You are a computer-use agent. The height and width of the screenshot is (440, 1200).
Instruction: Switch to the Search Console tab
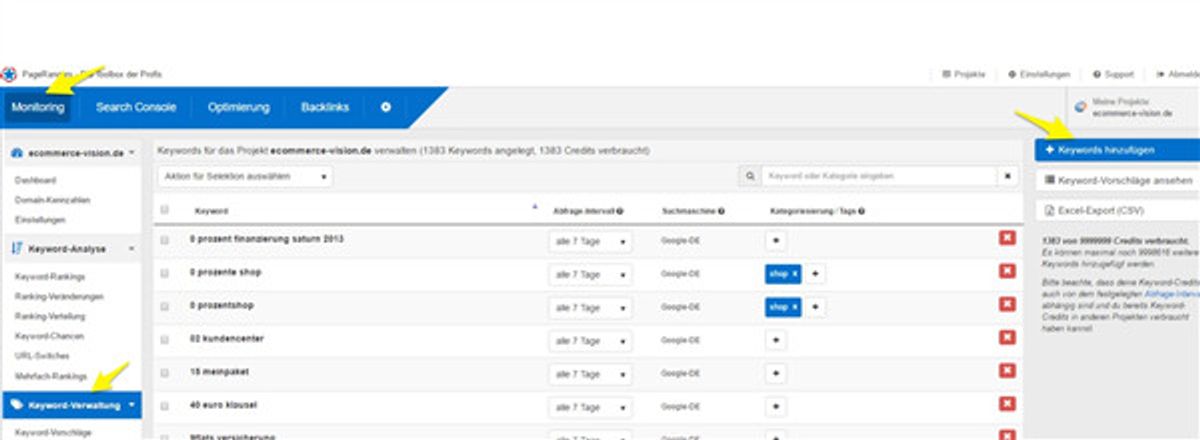(136, 107)
